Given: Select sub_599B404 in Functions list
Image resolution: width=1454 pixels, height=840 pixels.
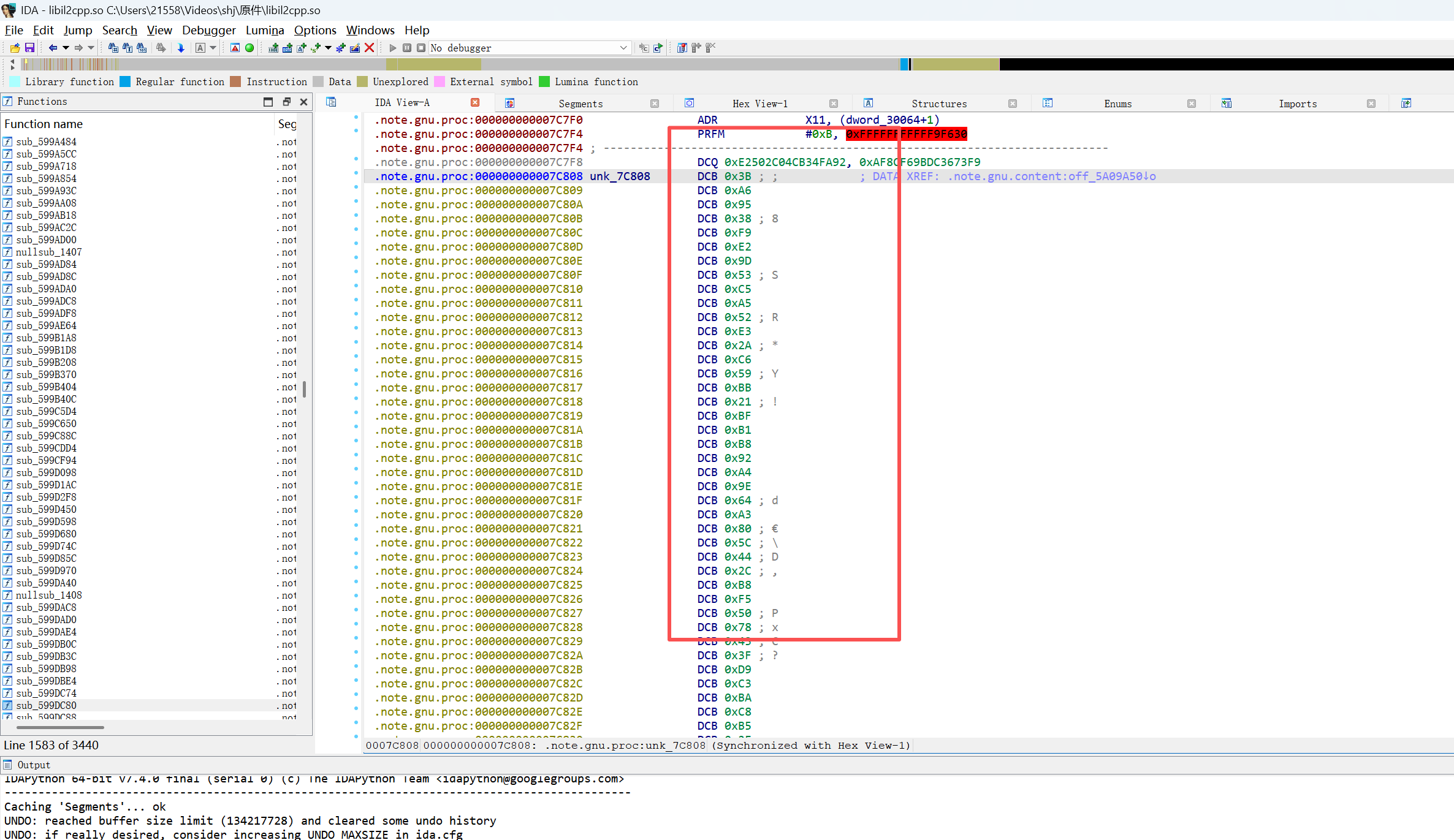Looking at the screenshot, I should point(46,387).
